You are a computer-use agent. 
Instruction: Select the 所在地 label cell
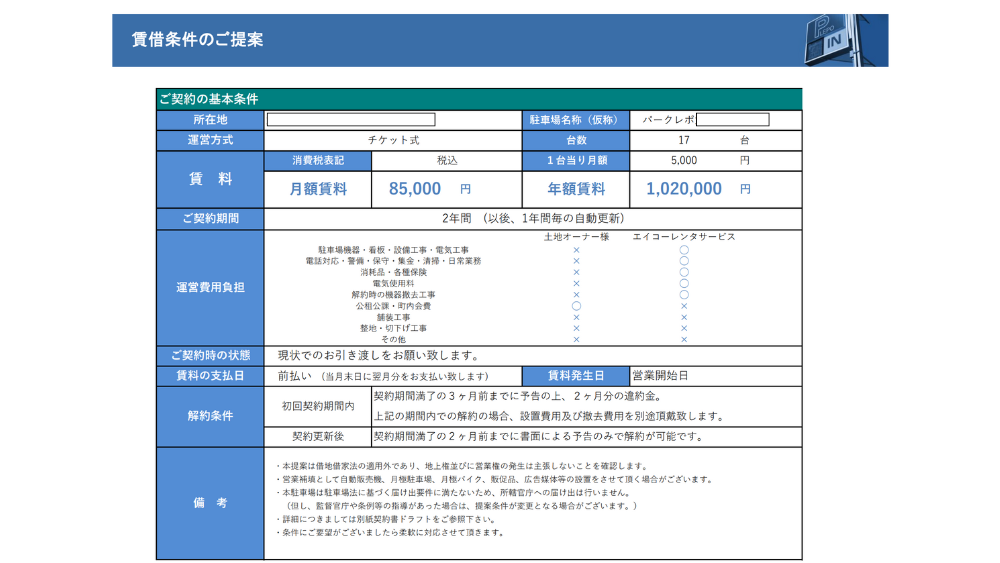coord(210,120)
